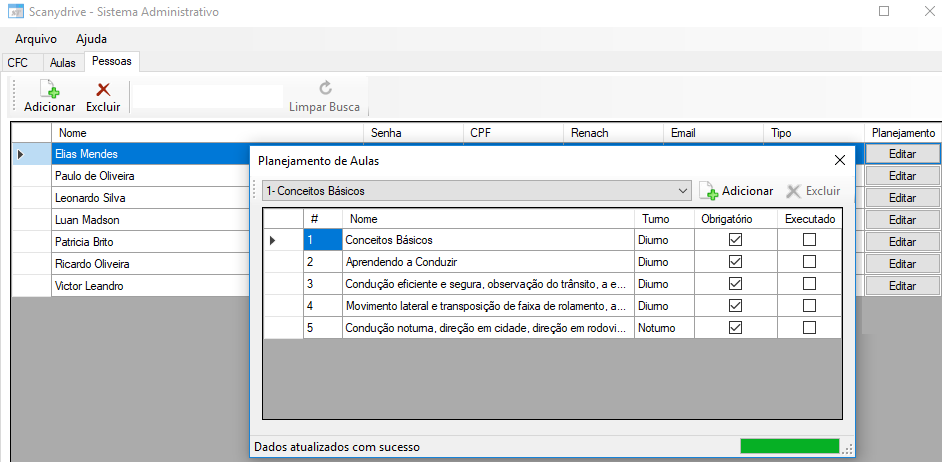Uncheck Obrigatório for Conceitos Básicos row

736,240
